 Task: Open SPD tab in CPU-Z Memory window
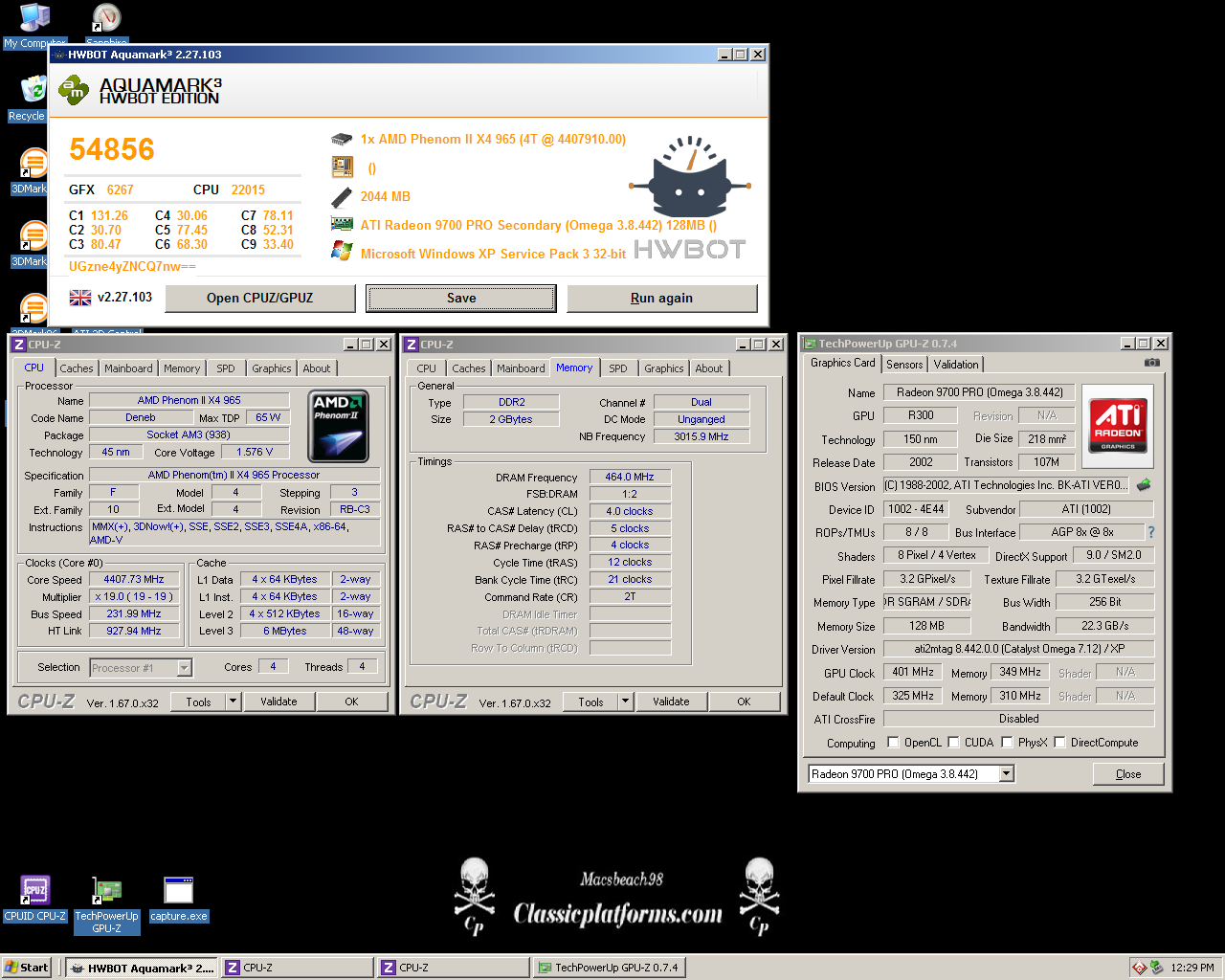pyautogui.click(x=618, y=368)
